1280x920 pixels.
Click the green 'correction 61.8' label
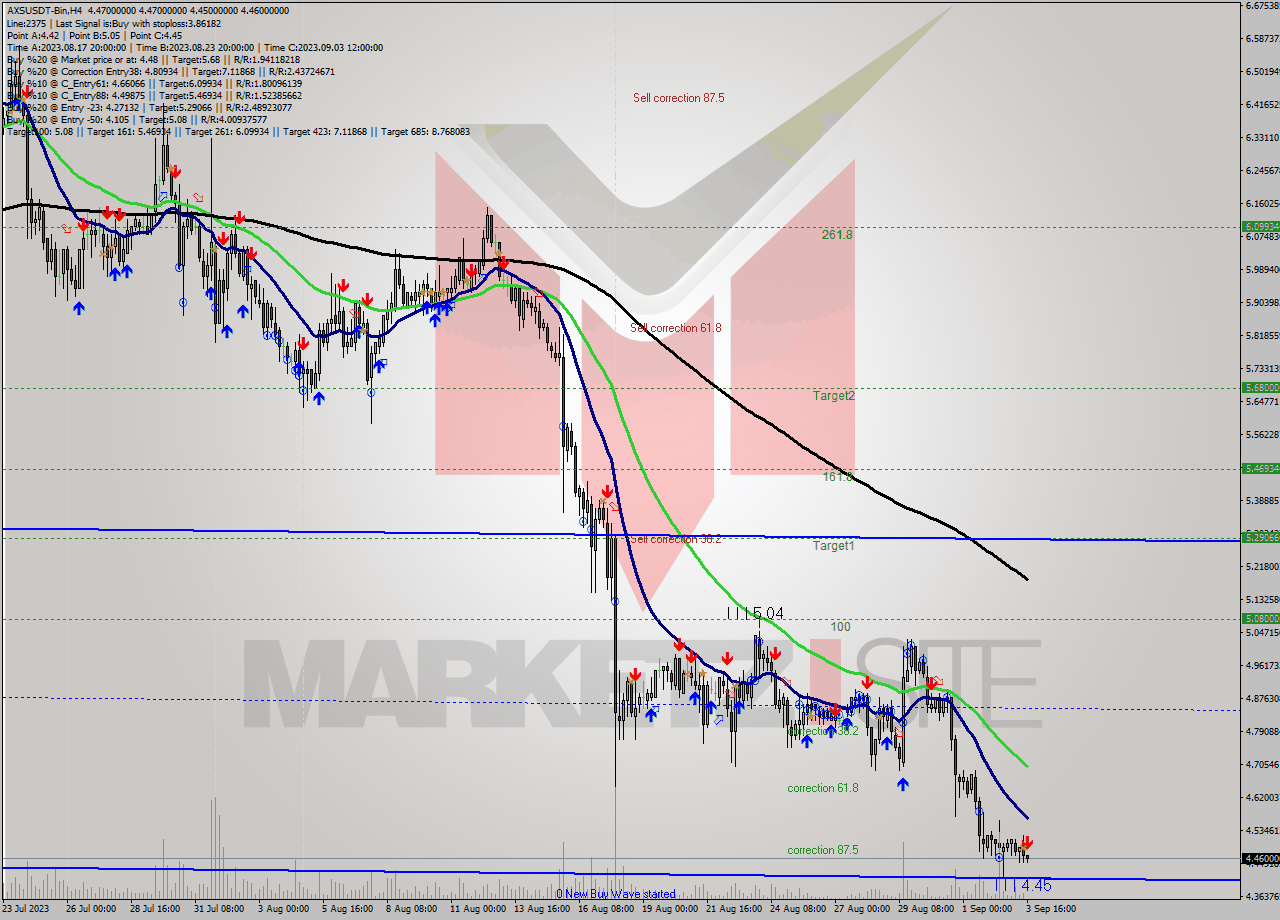pos(822,788)
